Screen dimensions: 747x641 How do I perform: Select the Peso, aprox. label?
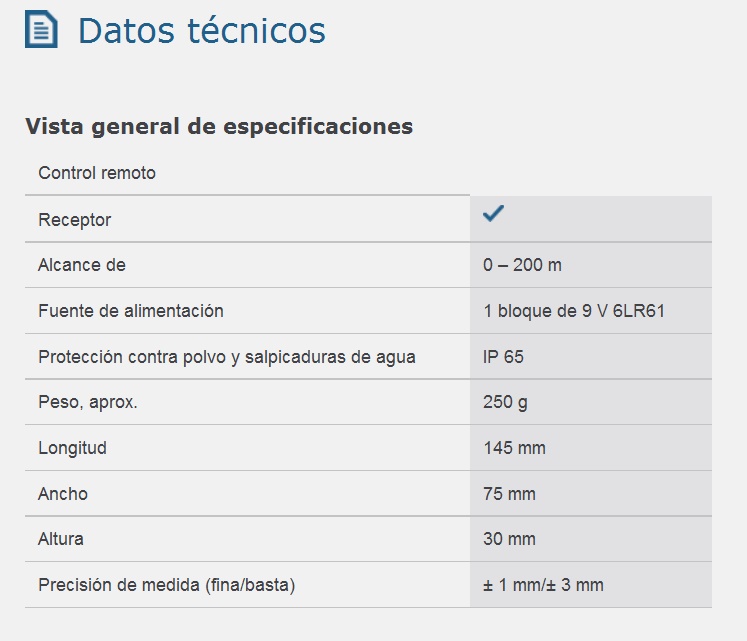[88, 402]
